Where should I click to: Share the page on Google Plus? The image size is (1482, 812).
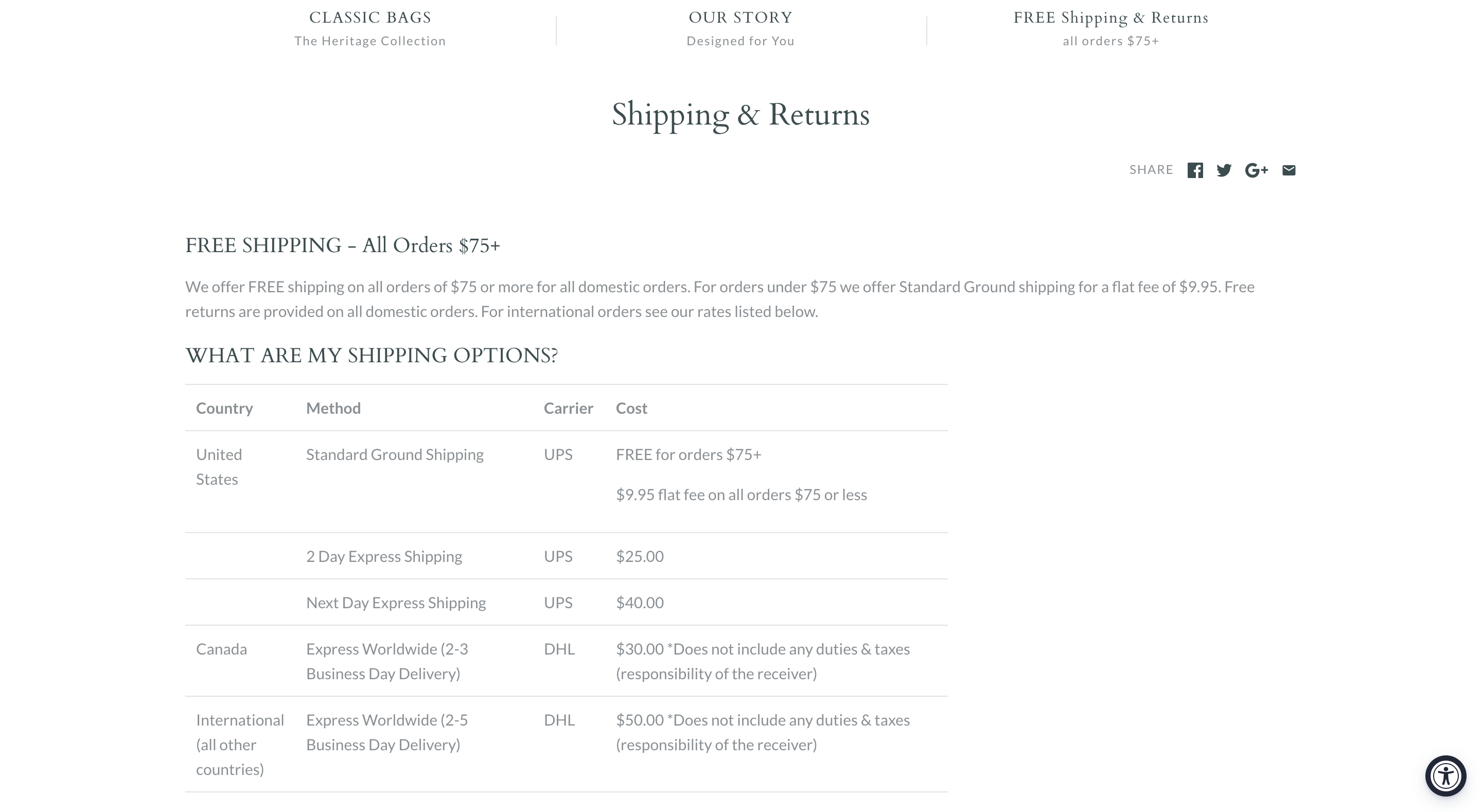[1257, 170]
